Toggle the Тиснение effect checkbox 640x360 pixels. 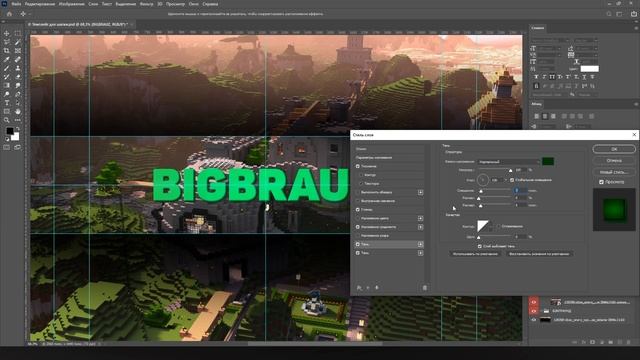point(358,167)
